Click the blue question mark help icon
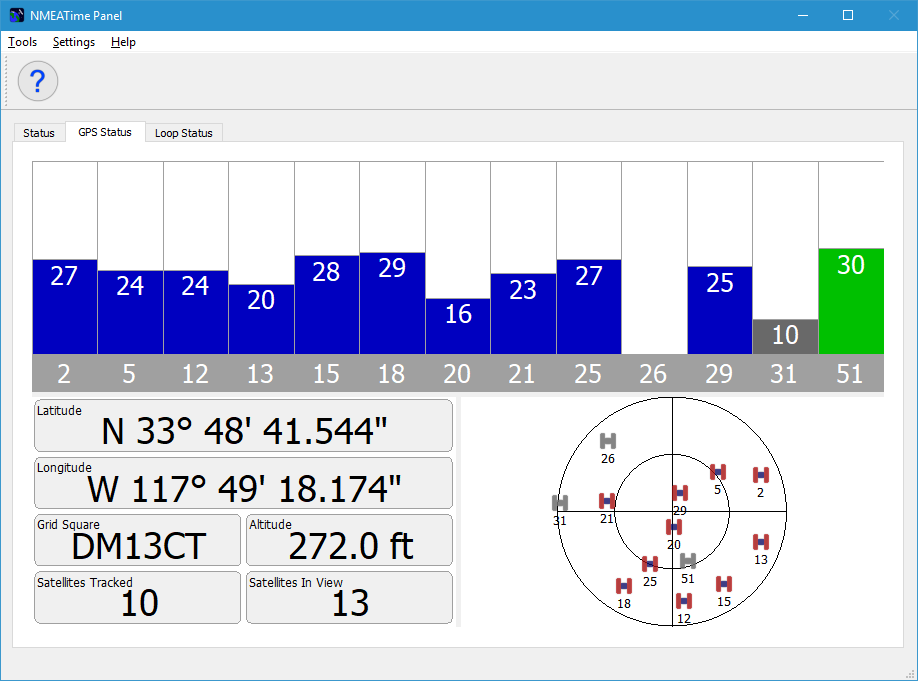This screenshot has width=918, height=681. click(37, 81)
